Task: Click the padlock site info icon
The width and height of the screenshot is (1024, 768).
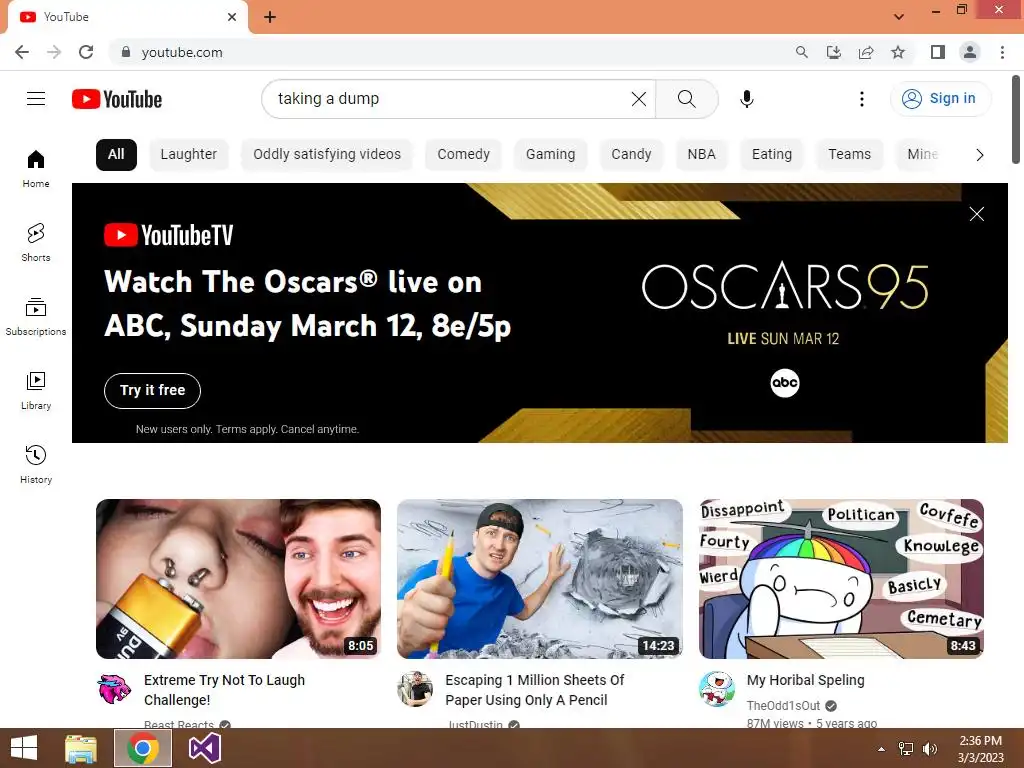Action: (126, 52)
